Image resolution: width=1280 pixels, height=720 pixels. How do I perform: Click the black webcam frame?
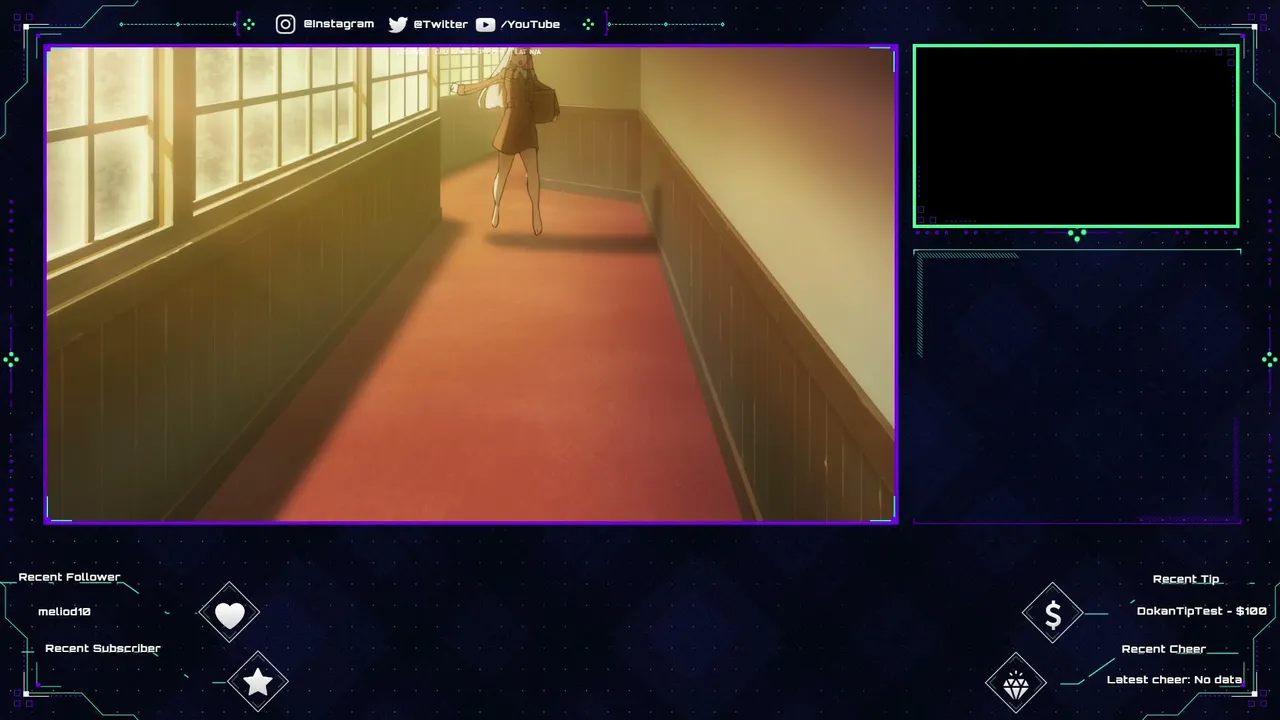pyautogui.click(x=1076, y=136)
